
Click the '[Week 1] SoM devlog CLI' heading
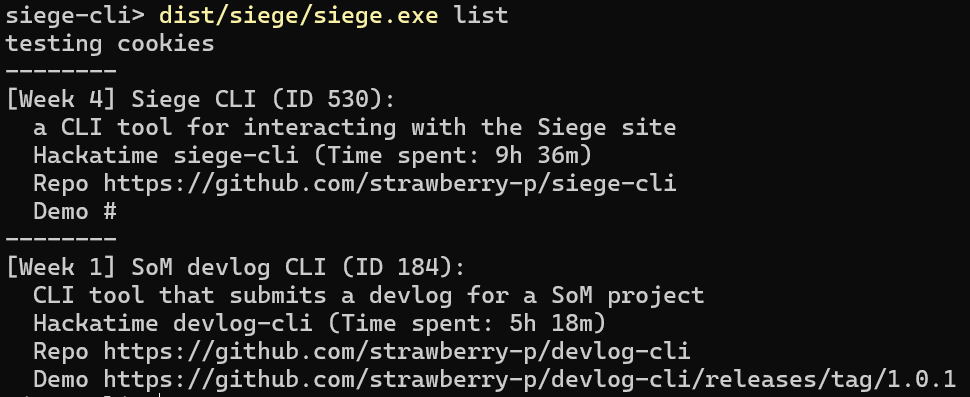click(x=166, y=267)
